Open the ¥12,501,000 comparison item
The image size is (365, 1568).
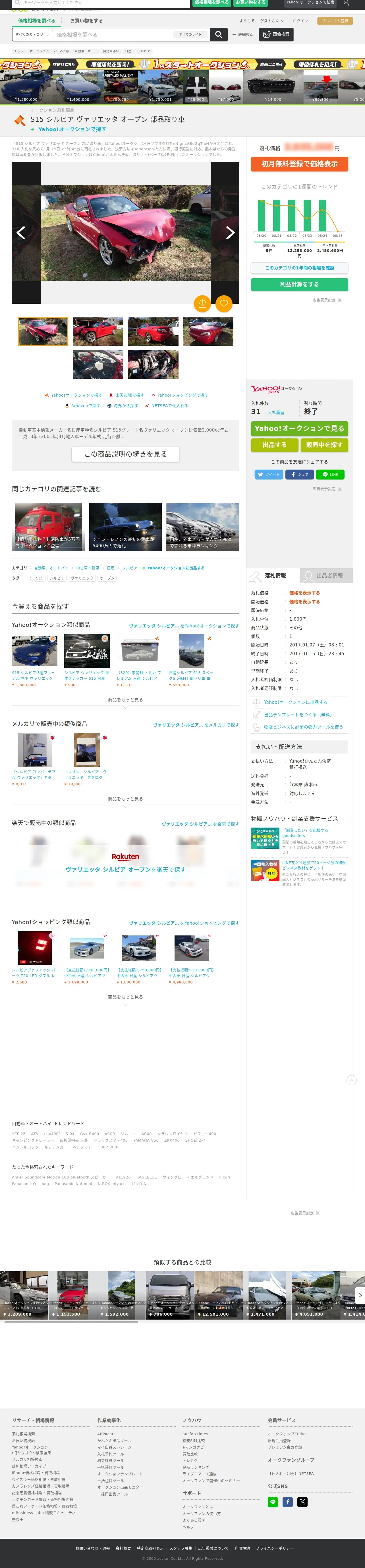coord(219,1295)
